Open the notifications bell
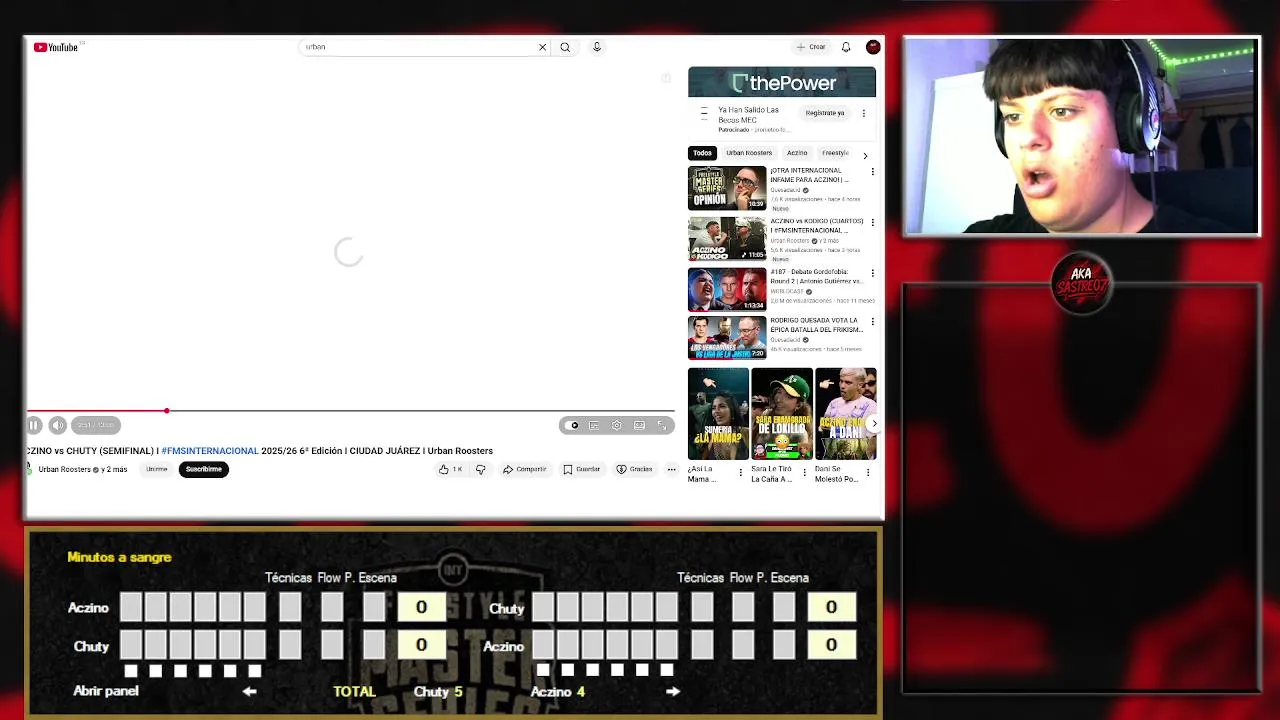The width and height of the screenshot is (1280, 720). click(x=846, y=47)
